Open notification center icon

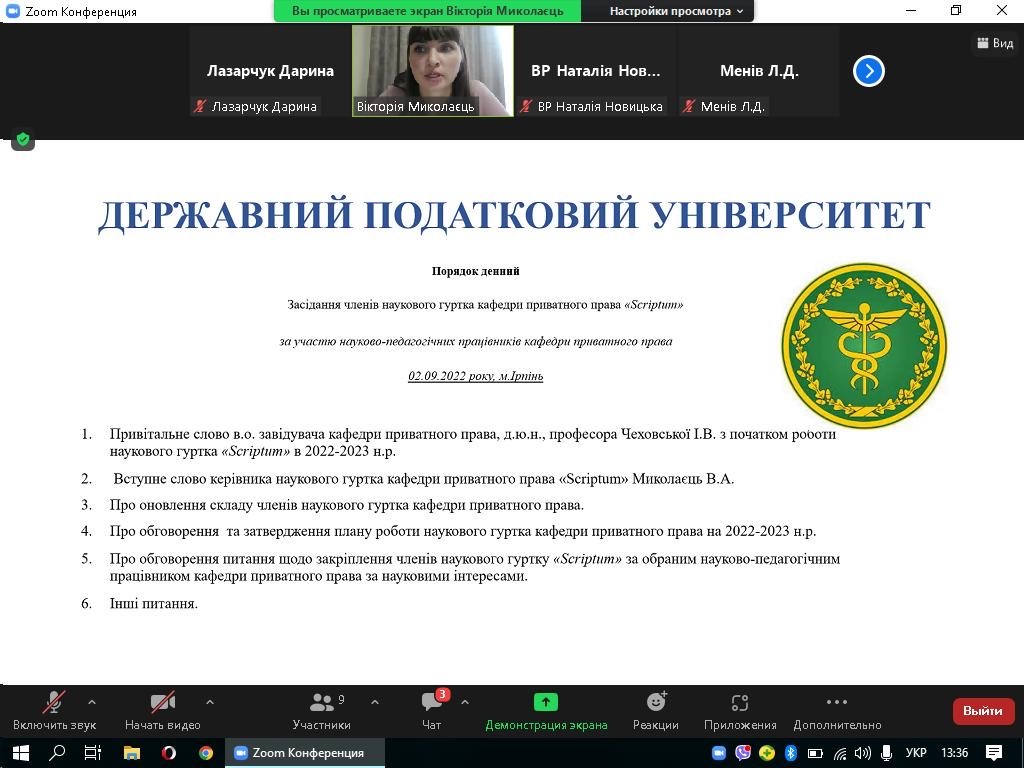[x=994, y=753]
